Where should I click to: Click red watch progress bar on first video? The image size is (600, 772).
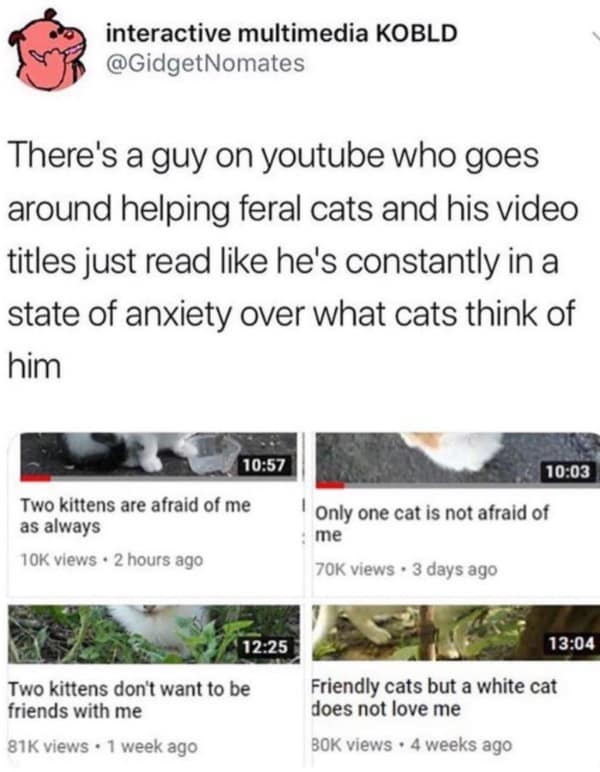pos(35,478)
